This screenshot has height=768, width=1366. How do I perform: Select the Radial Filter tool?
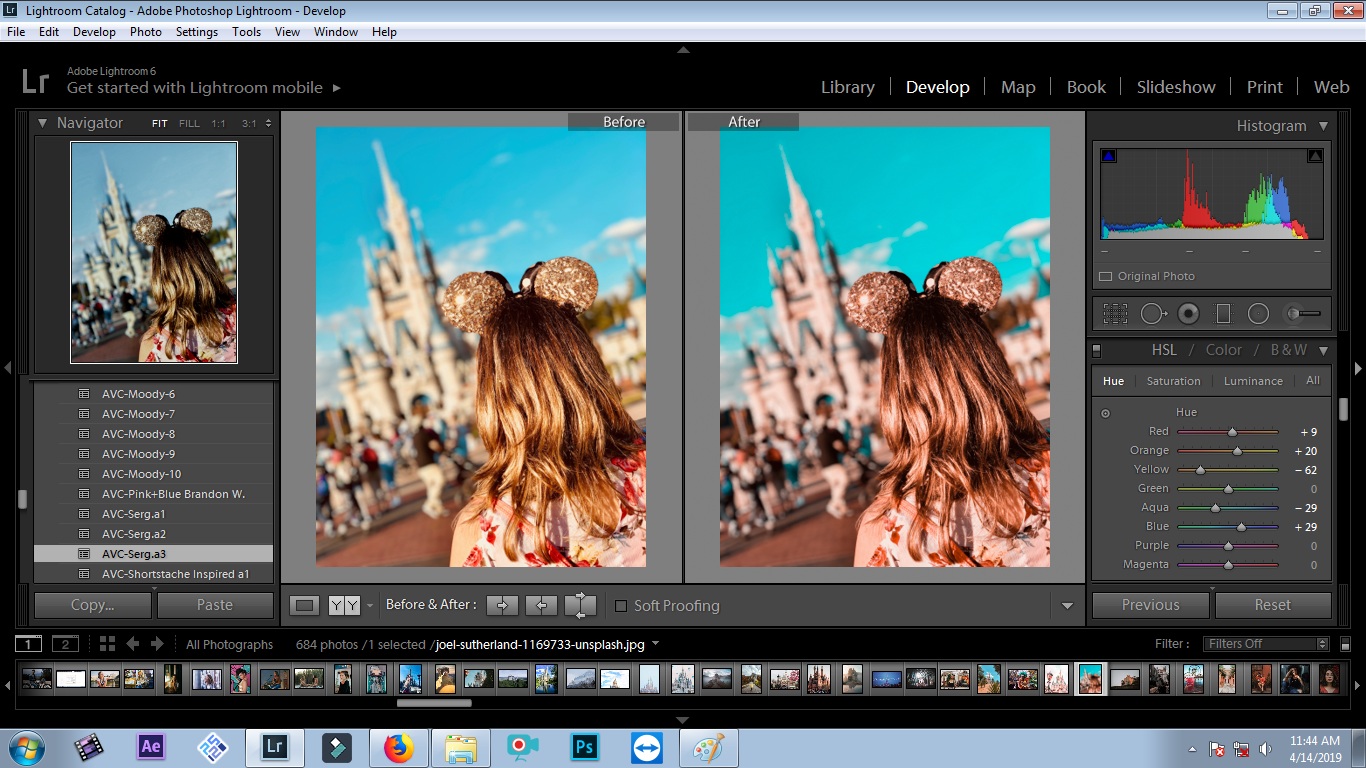(x=1258, y=314)
